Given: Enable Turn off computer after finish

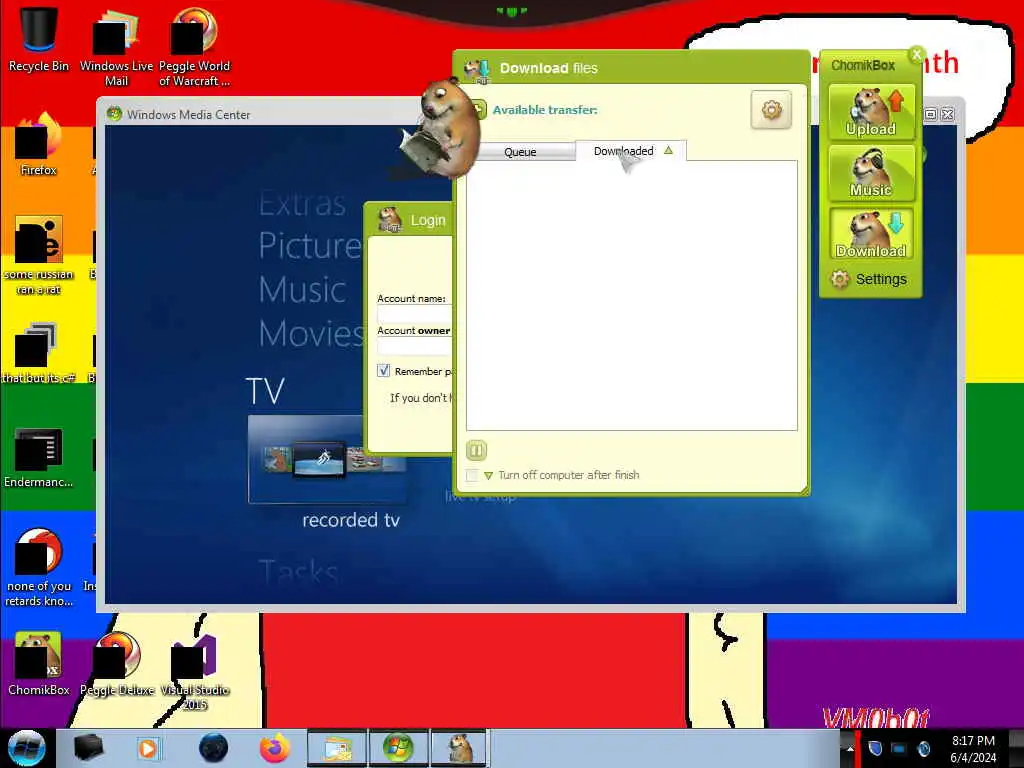Looking at the screenshot, I should pyautogui.click(x=472, y=475).
